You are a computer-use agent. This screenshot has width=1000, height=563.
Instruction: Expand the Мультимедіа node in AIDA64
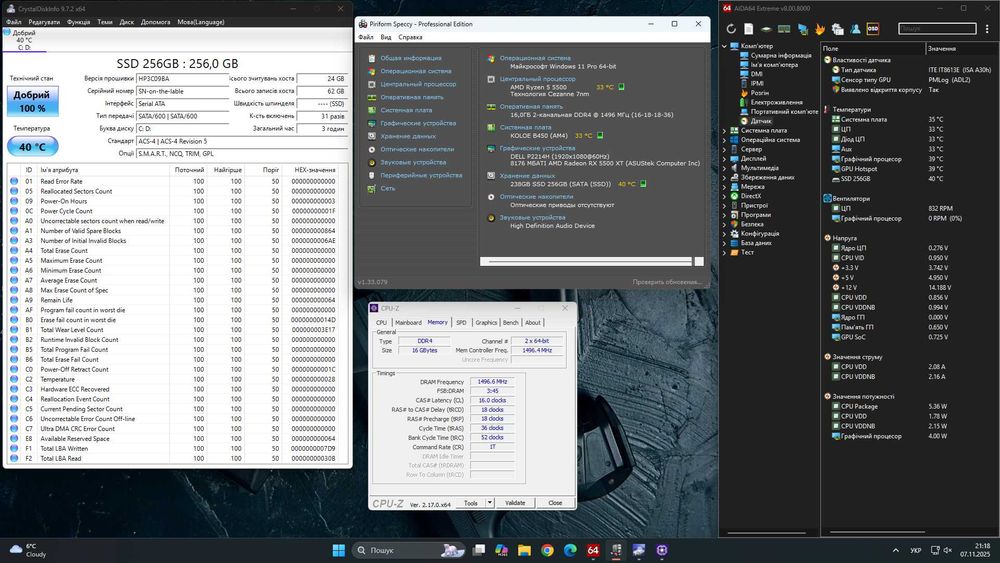[724, 168]
